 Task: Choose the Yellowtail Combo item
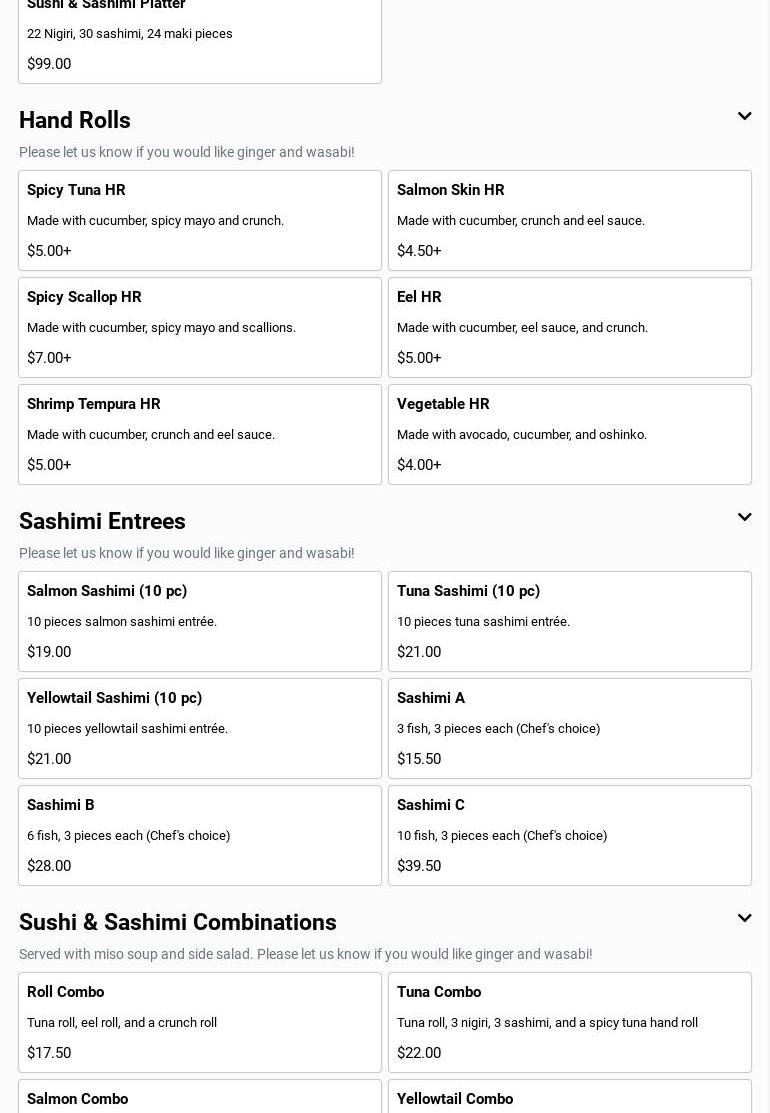click(x=570, y=1098)
